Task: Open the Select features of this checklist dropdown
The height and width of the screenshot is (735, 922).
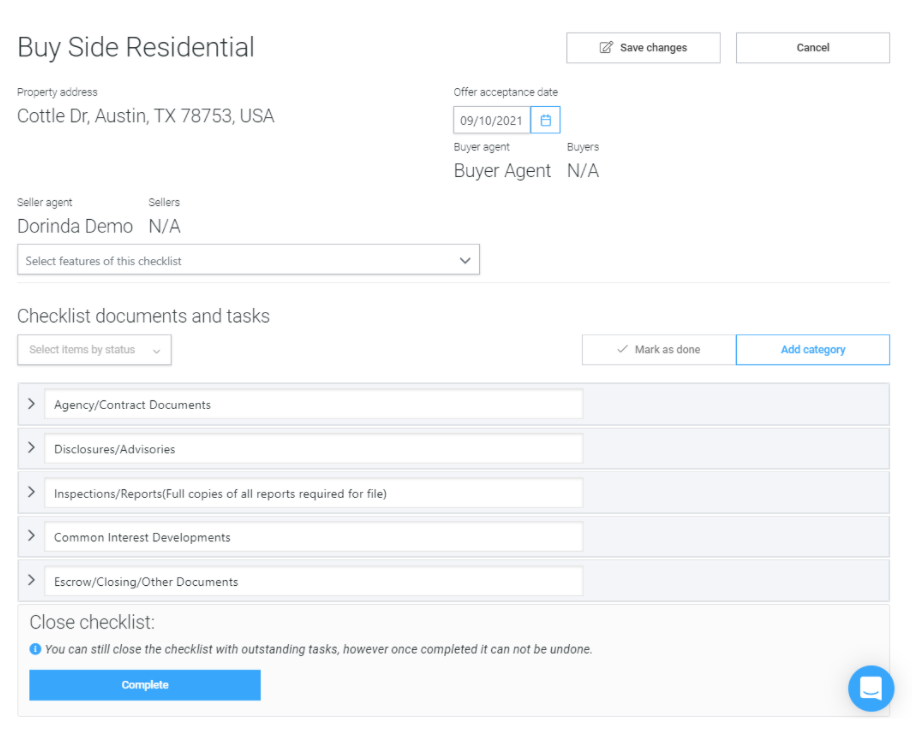Action: pyautogui.click(x=248, y=260)
